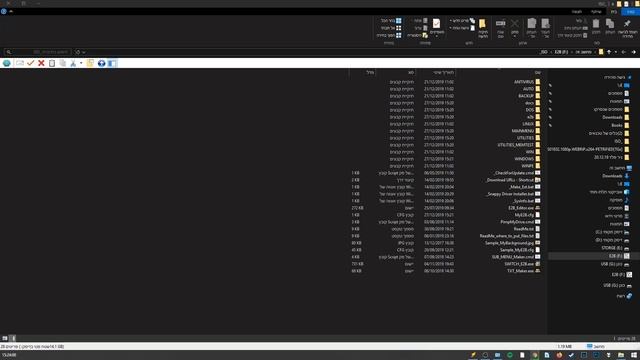Open the Easy access dropdown in ribbon
This screenshot has height=360, width=640.
click(x=462, y=28)
